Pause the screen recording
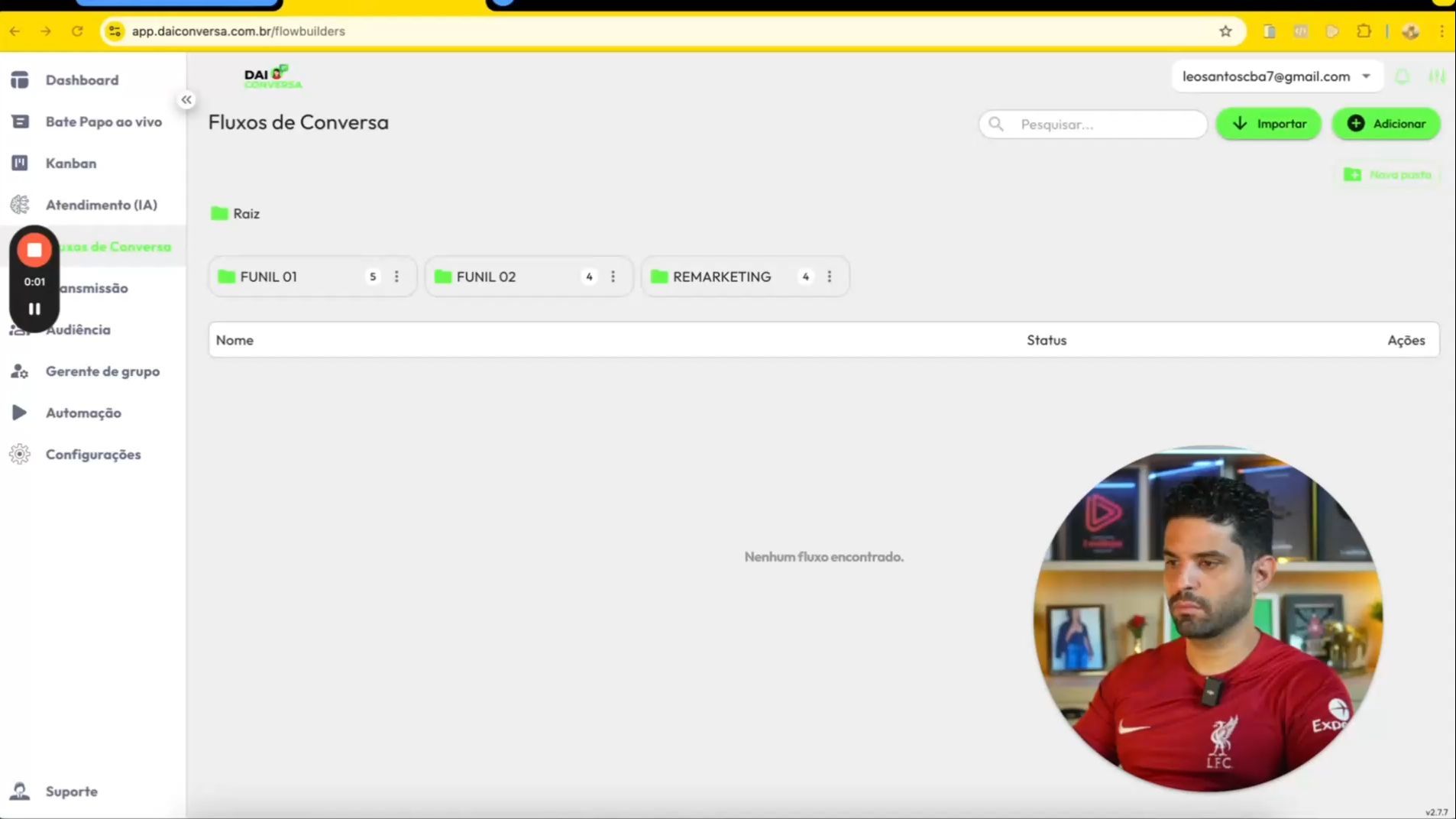The width and height of the screenshot is (1456, 819). (34, 309)
